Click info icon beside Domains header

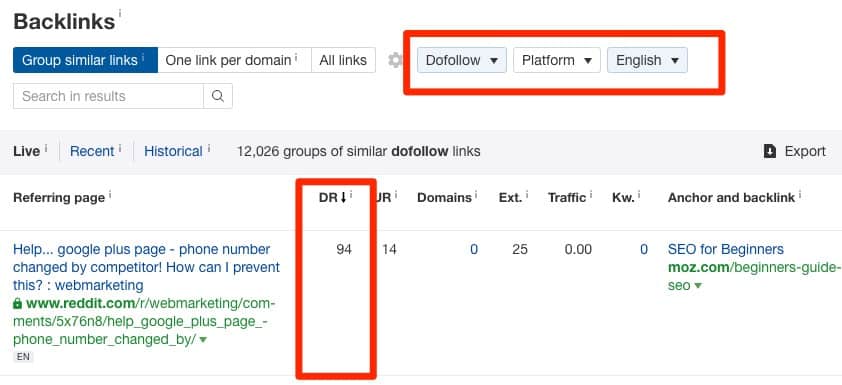coord(476,194)
